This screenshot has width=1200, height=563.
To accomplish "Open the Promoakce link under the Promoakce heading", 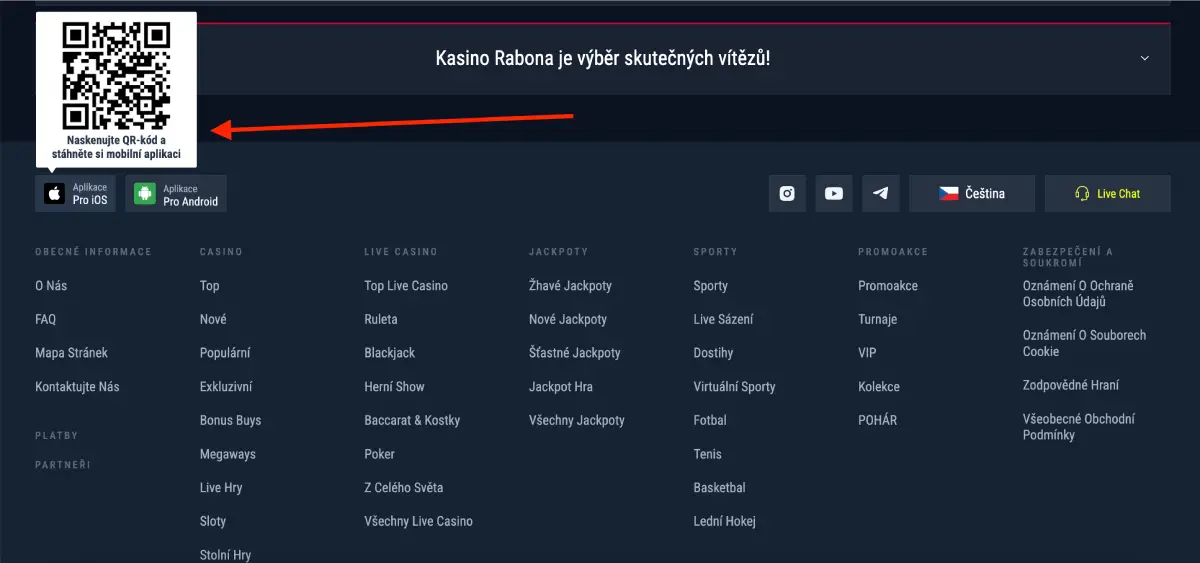I will click(888, 286).
